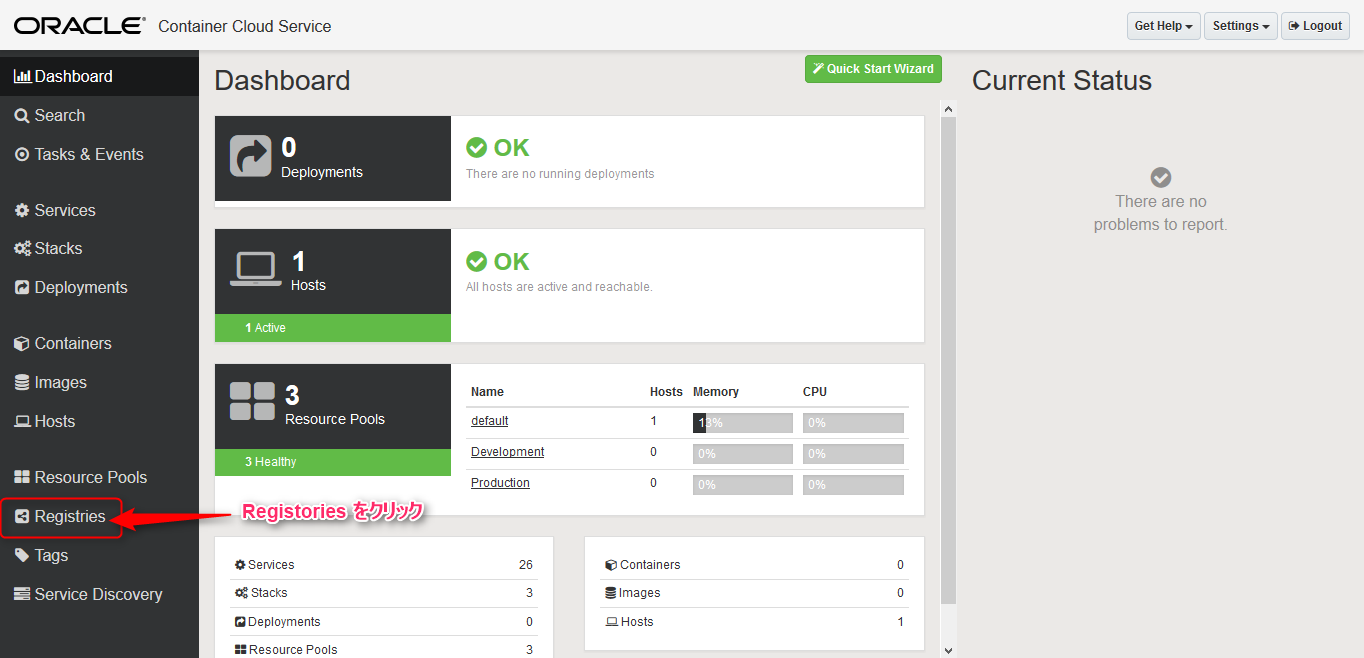This screenshot has height=658, width=1364.
Task: Open Tasks & Events in sidebar
Action: (x=99, y=155)
